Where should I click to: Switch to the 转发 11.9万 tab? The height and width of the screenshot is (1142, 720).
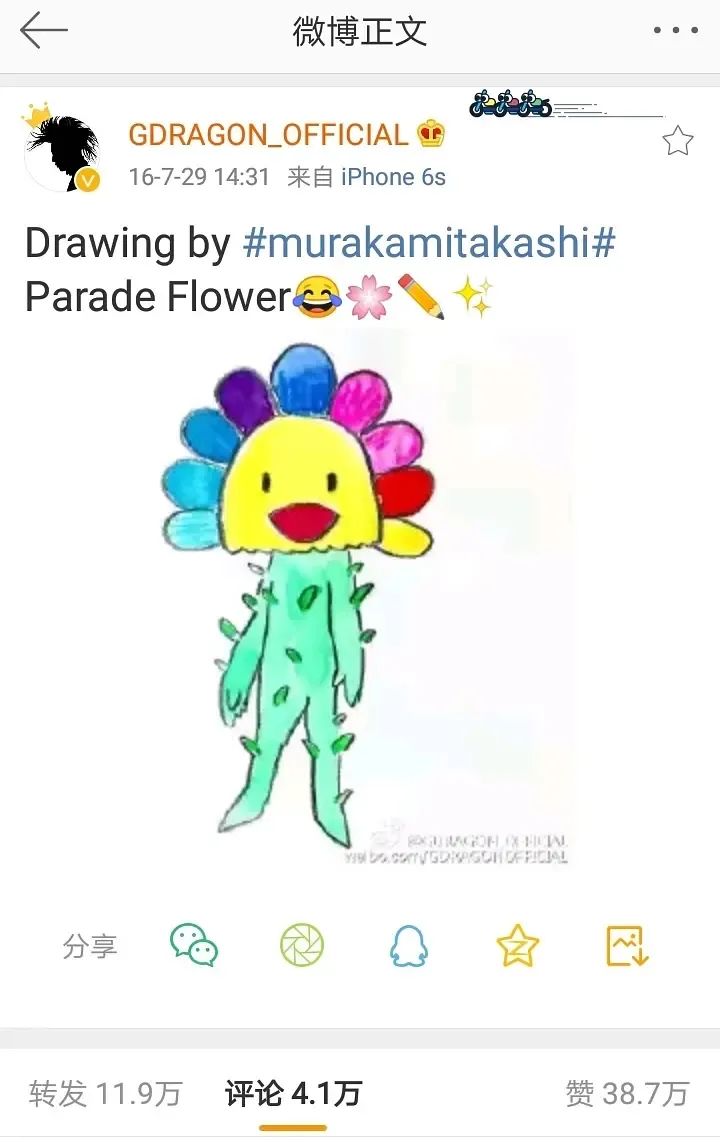click(x=105, y=1093)
